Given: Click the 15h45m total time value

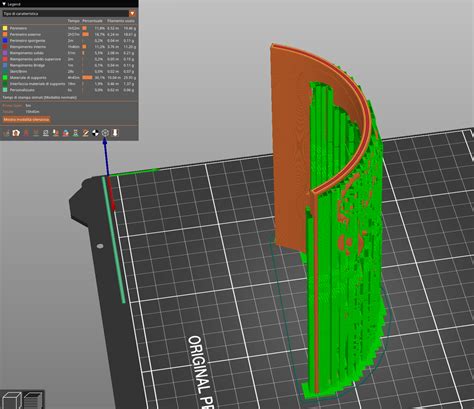Looking at the screenshot, I should [32, 112].
